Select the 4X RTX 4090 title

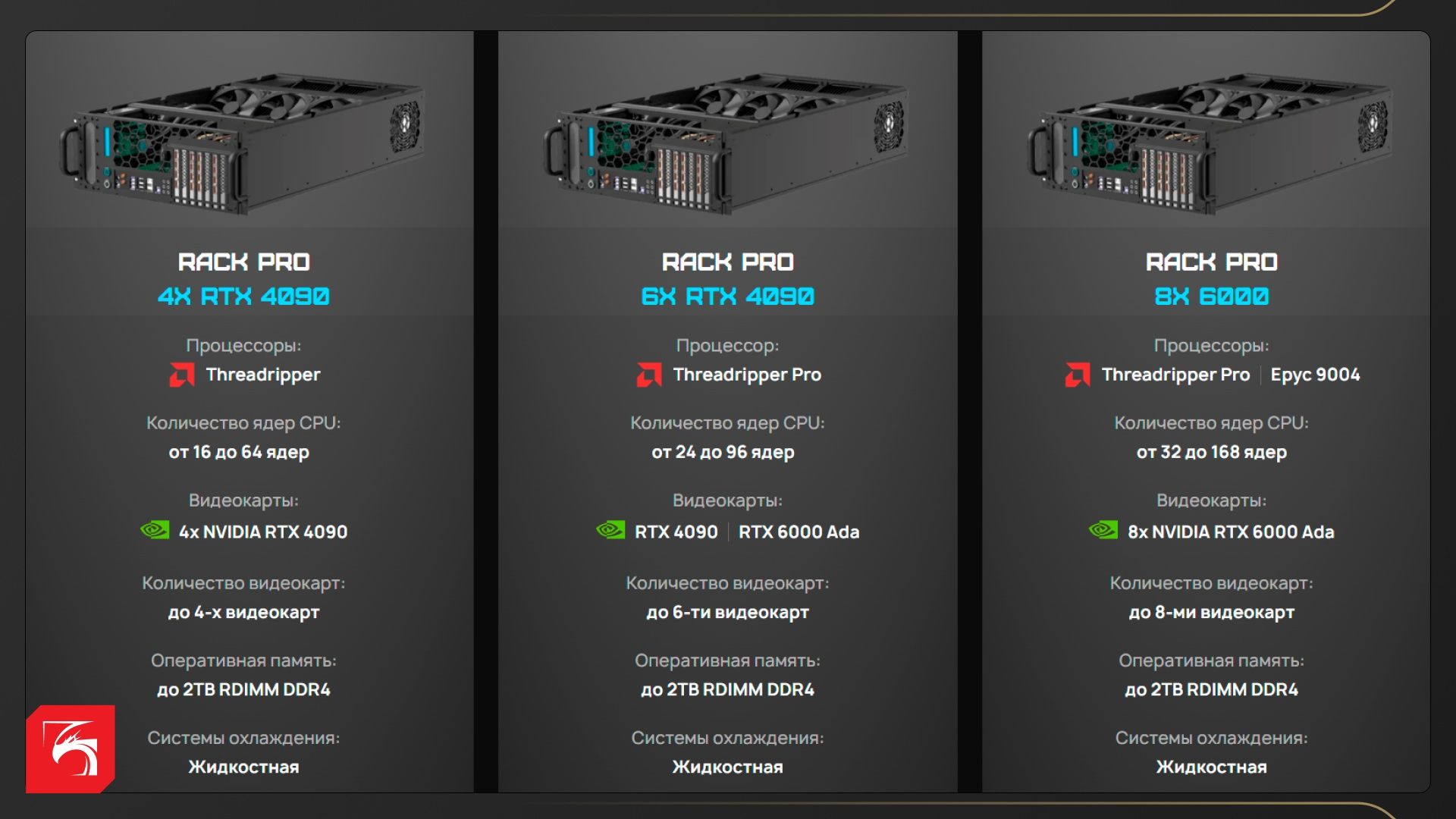click(243, 296)
